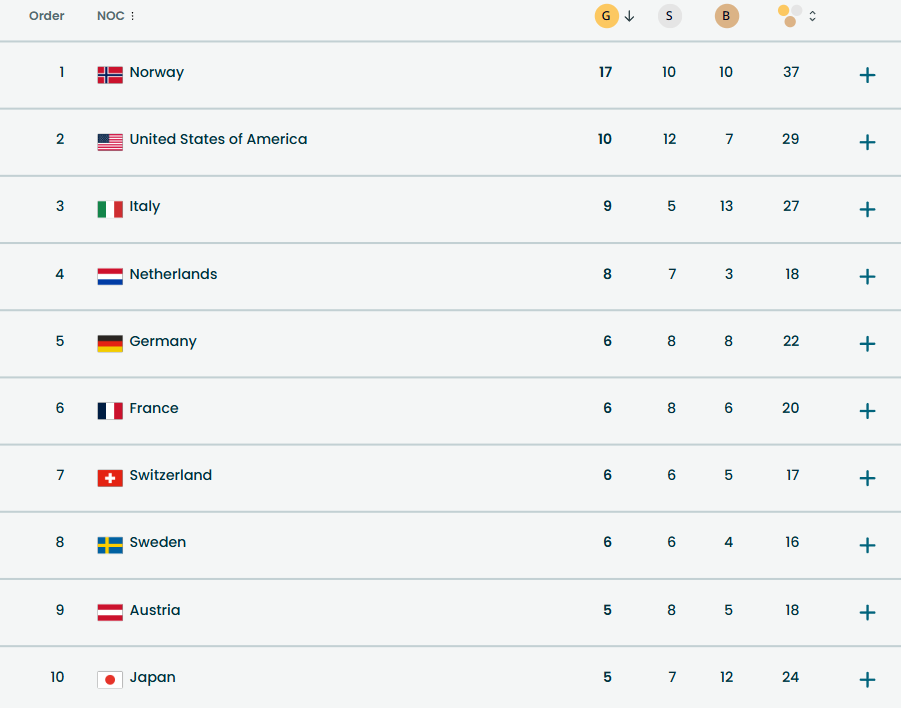The width and height of the screenshot is (901, 708).
Task: Expand Norway's medal details row
Action: 867,75
